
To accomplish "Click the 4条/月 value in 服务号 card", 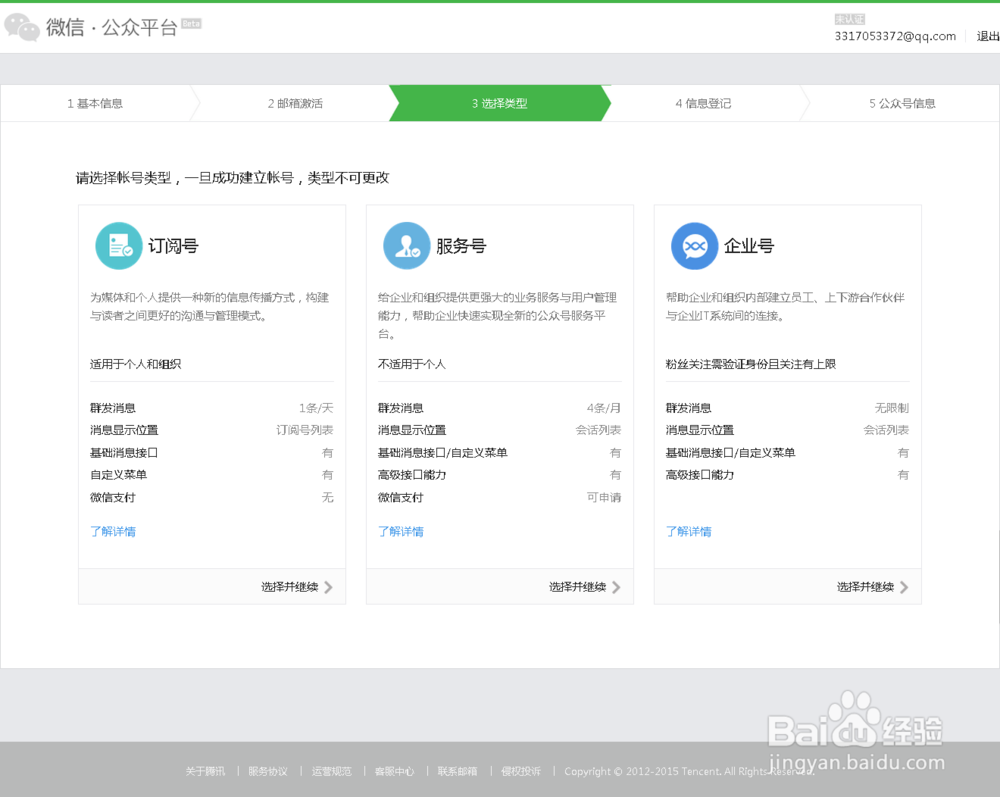I will [x=604, y=408].
